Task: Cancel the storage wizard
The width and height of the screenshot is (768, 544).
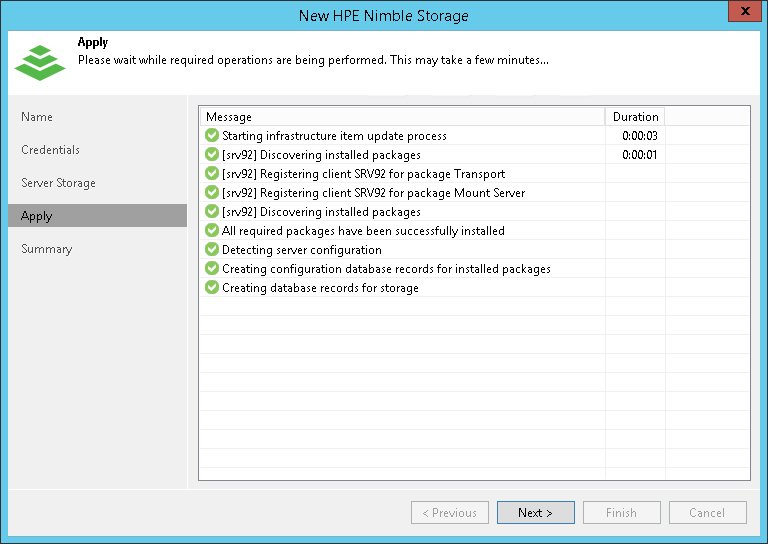Action: [x=707, y=513]
